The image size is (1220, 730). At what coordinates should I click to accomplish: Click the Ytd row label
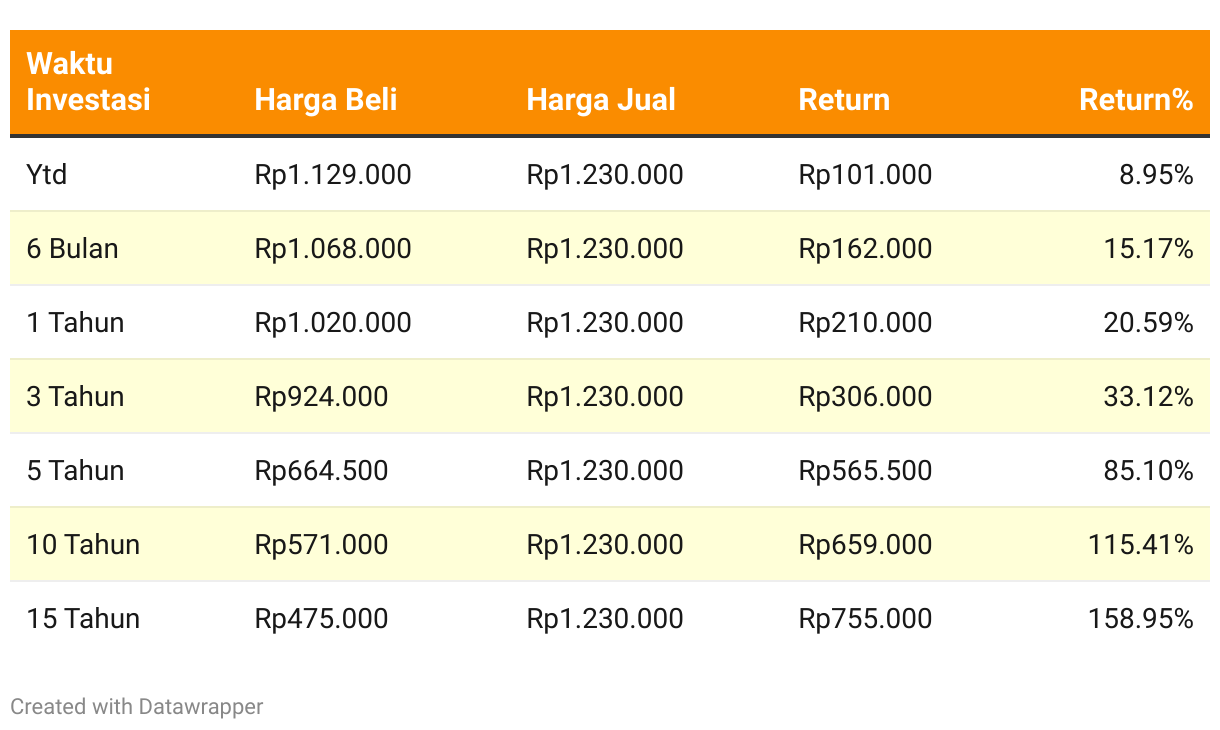coord(47,175)
